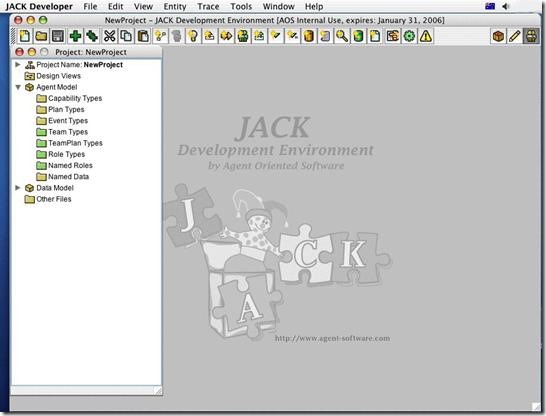Open the Trace menu
Viewport: 546px width, 416px height.
pyautogui.click(x=208, y=6)
